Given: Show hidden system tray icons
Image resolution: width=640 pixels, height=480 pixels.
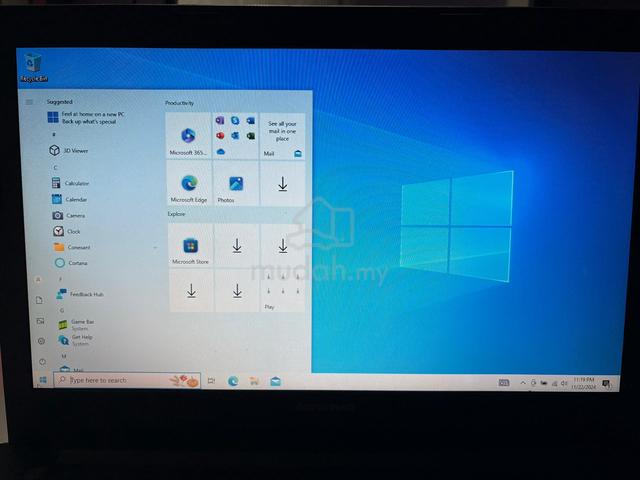Looking at the screenshot, I should (x=523, y=383).
